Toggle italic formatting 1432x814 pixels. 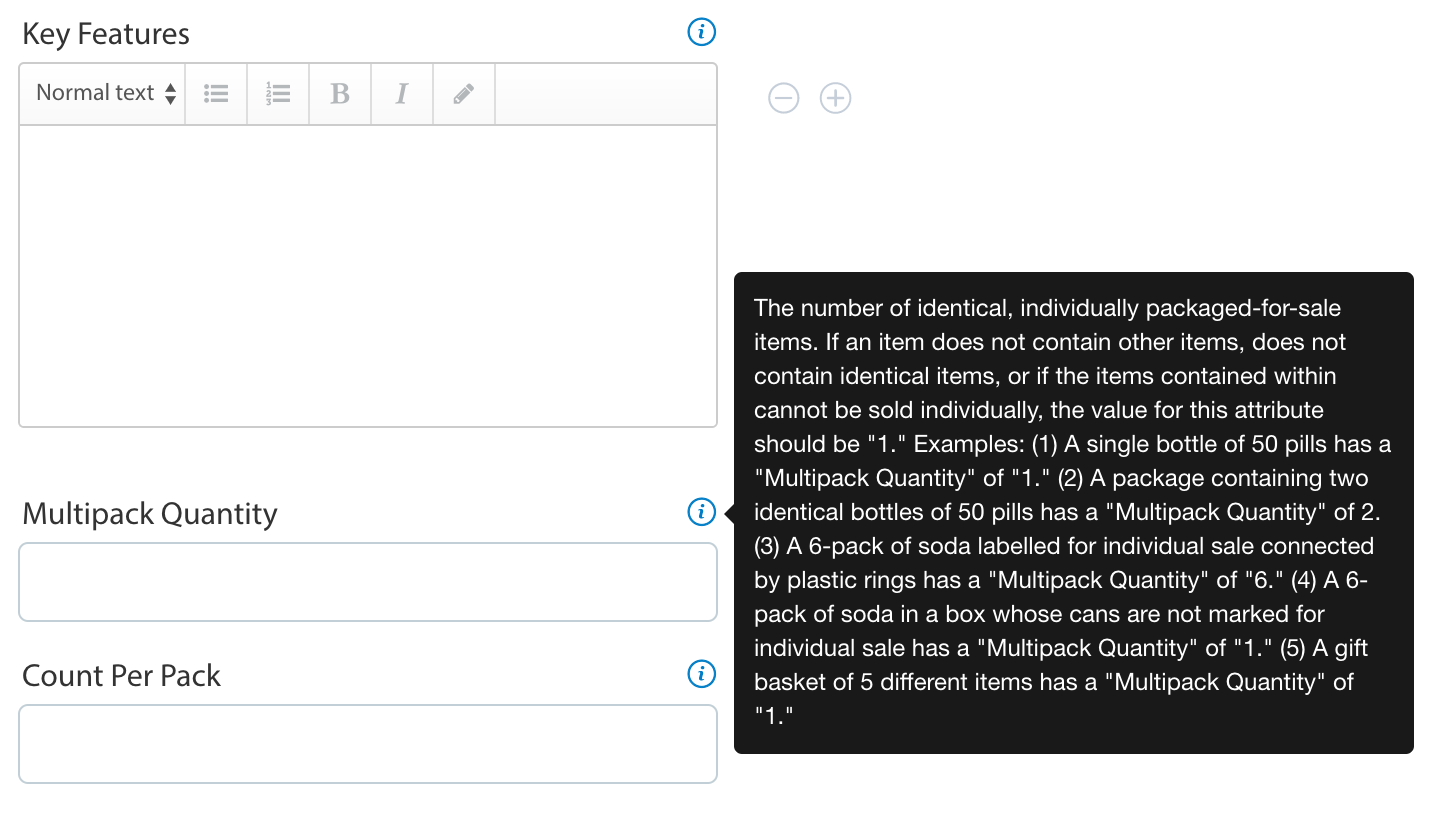tap(402, 94)
